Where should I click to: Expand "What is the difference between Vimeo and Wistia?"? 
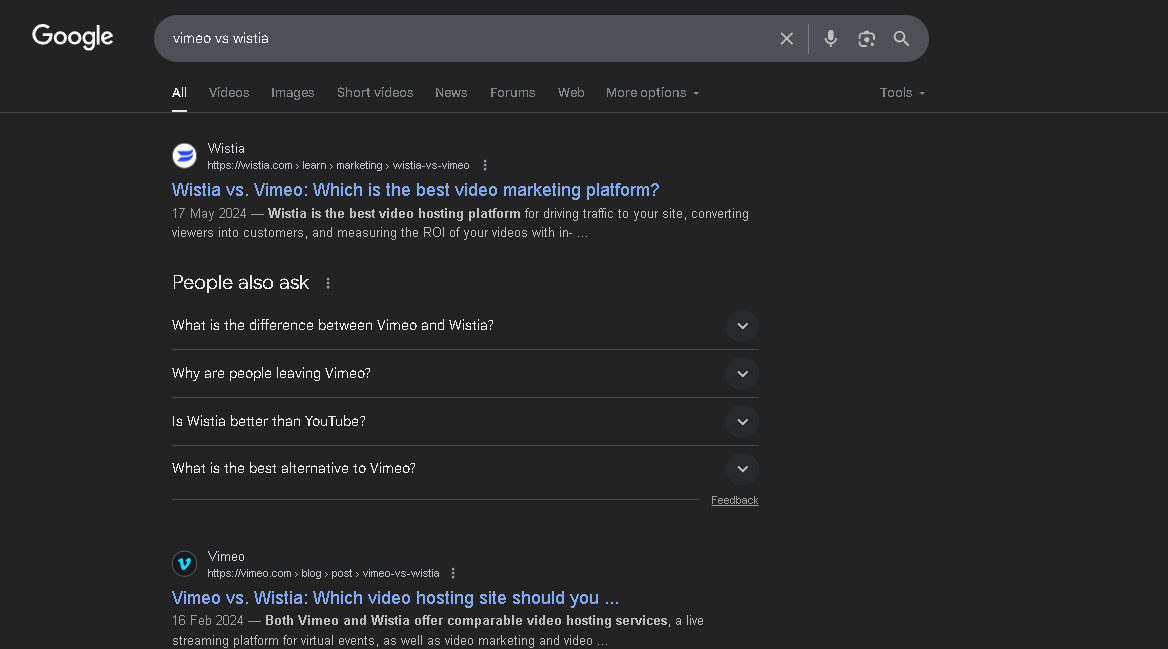pos(742,326)
